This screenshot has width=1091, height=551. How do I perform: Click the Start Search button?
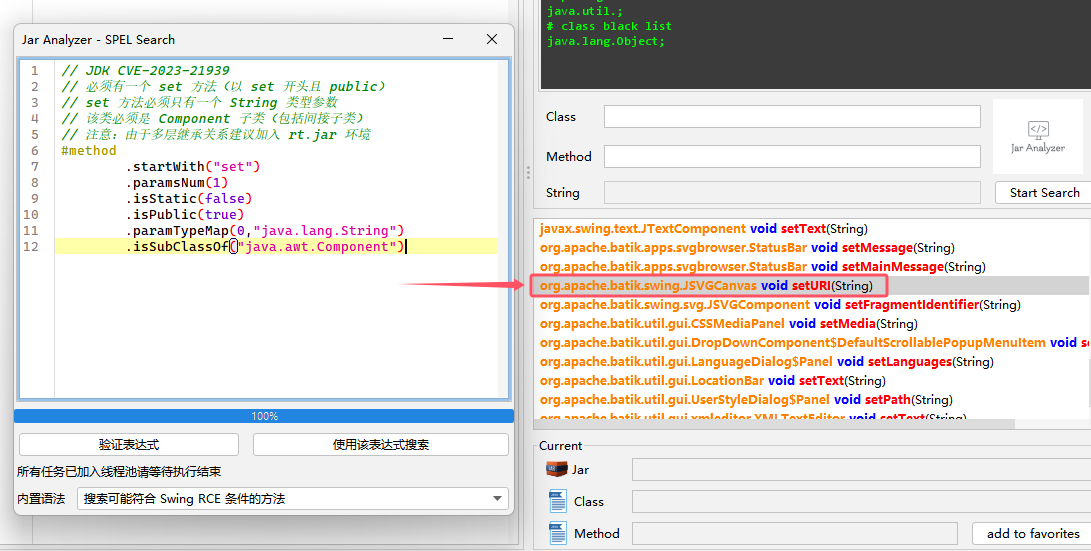(1043, 192)
